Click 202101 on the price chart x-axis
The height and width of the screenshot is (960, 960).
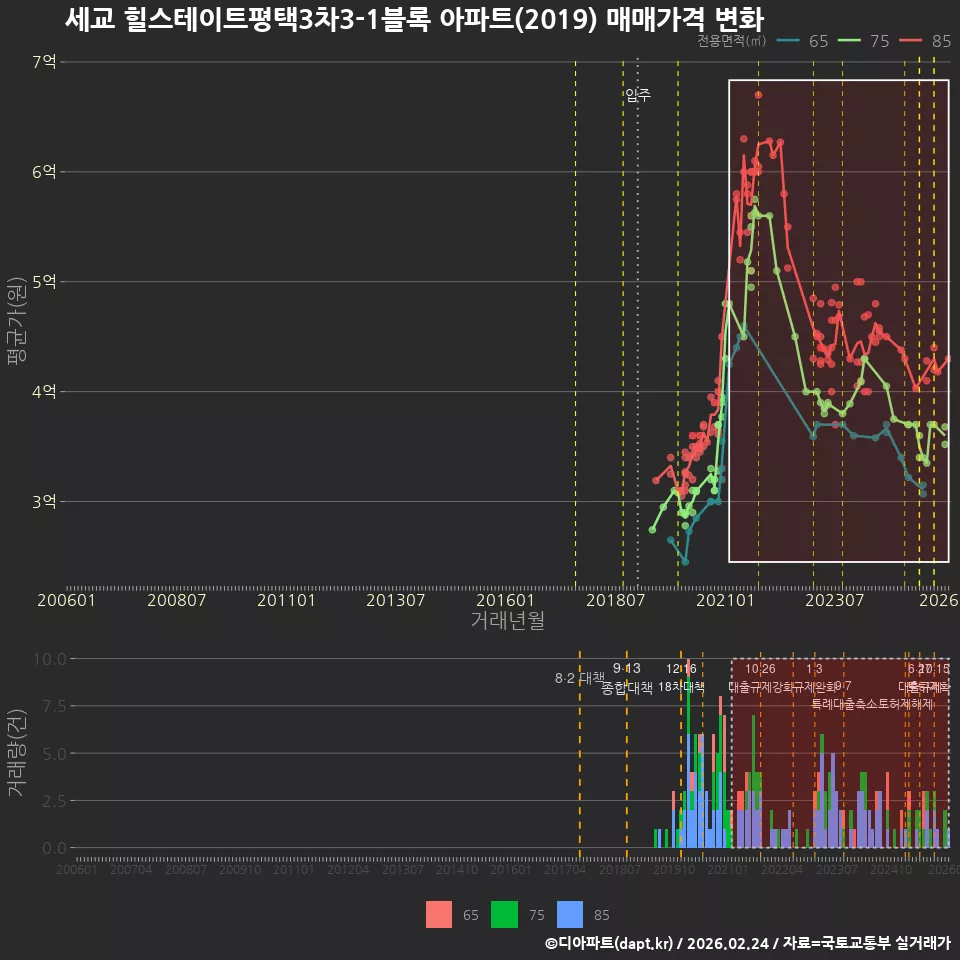click(x=725, y=600)
